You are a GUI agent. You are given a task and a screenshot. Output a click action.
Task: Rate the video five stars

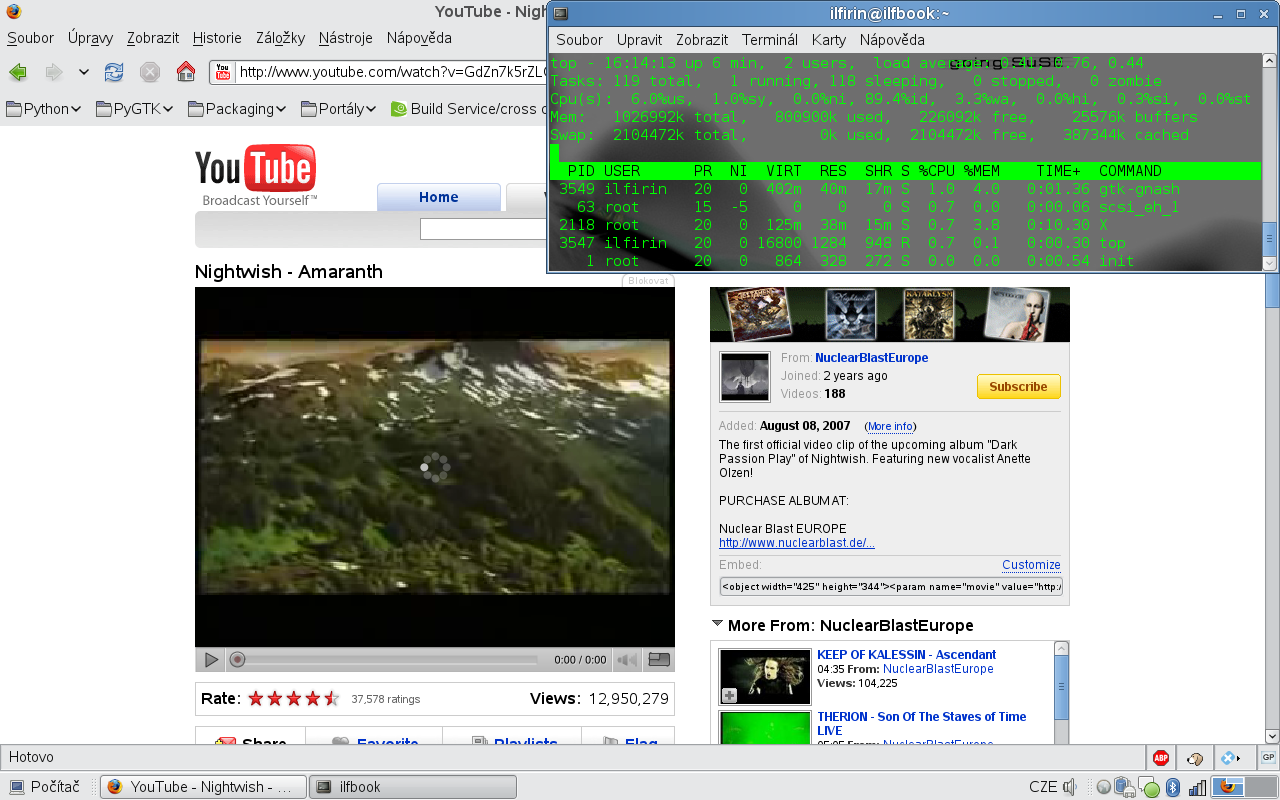click(332, 699)
